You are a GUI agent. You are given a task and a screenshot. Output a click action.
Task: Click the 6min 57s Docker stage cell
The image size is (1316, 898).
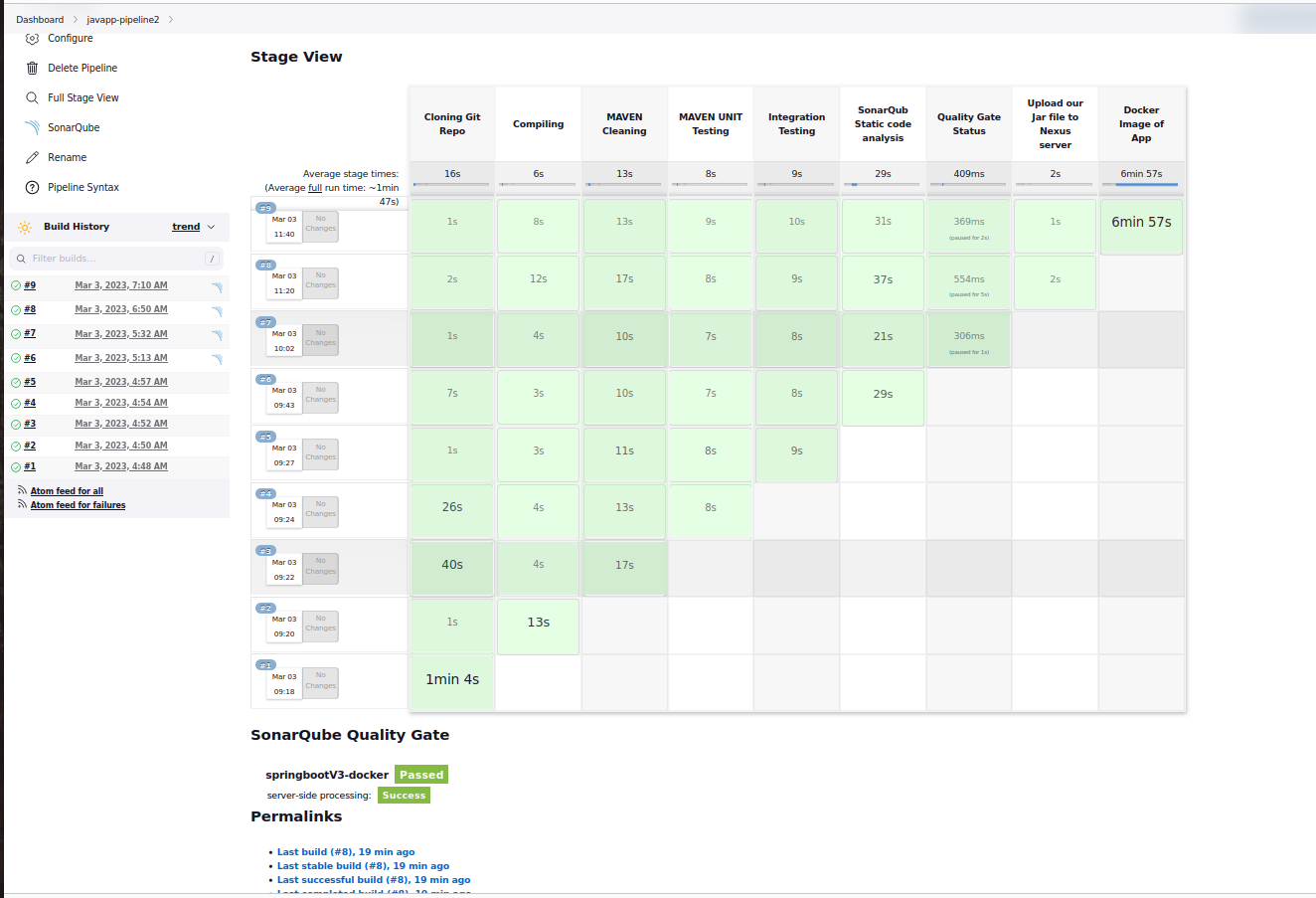click(1141, 226)
